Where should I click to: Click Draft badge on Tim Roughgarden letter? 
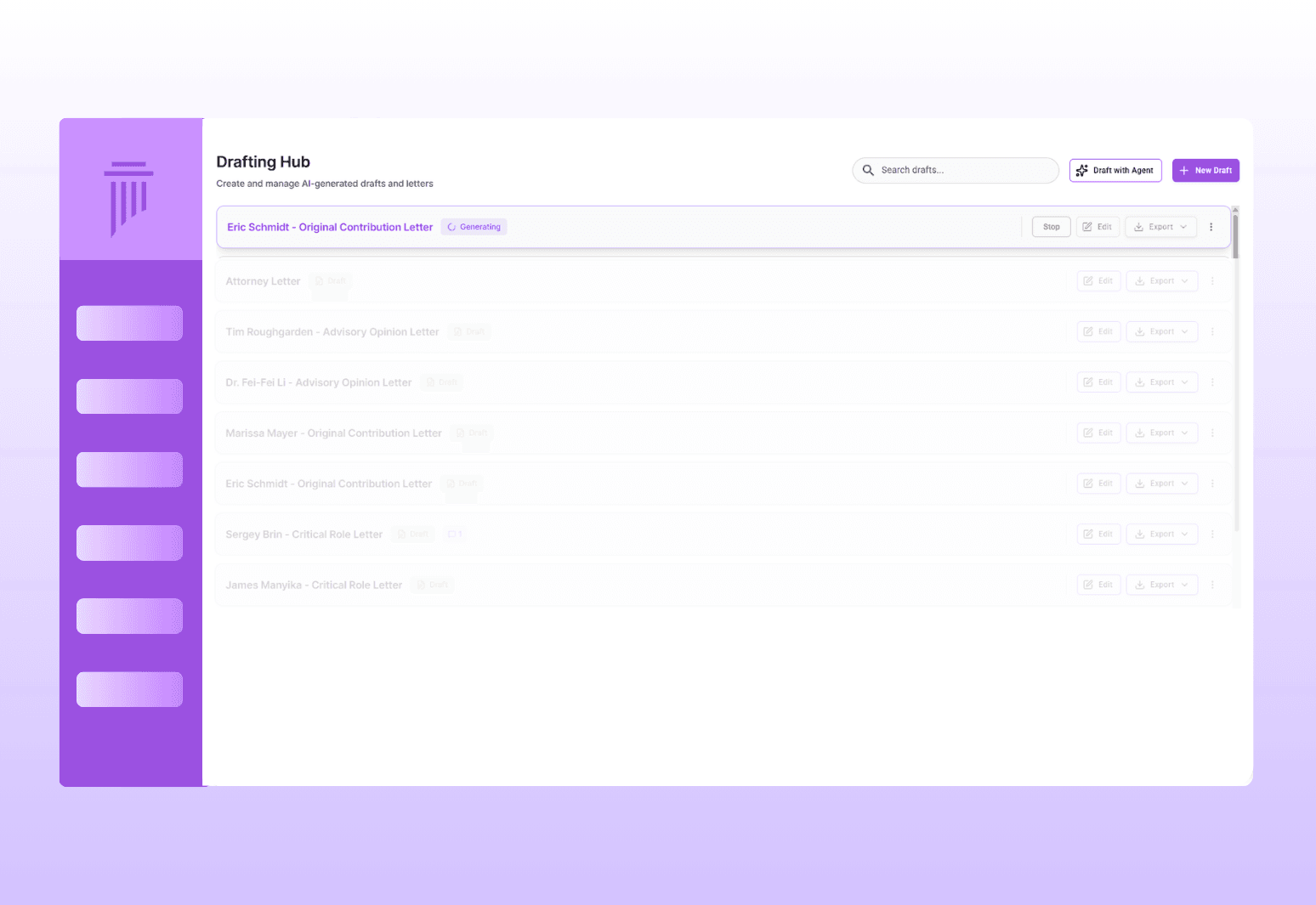(x=469, y=331)
